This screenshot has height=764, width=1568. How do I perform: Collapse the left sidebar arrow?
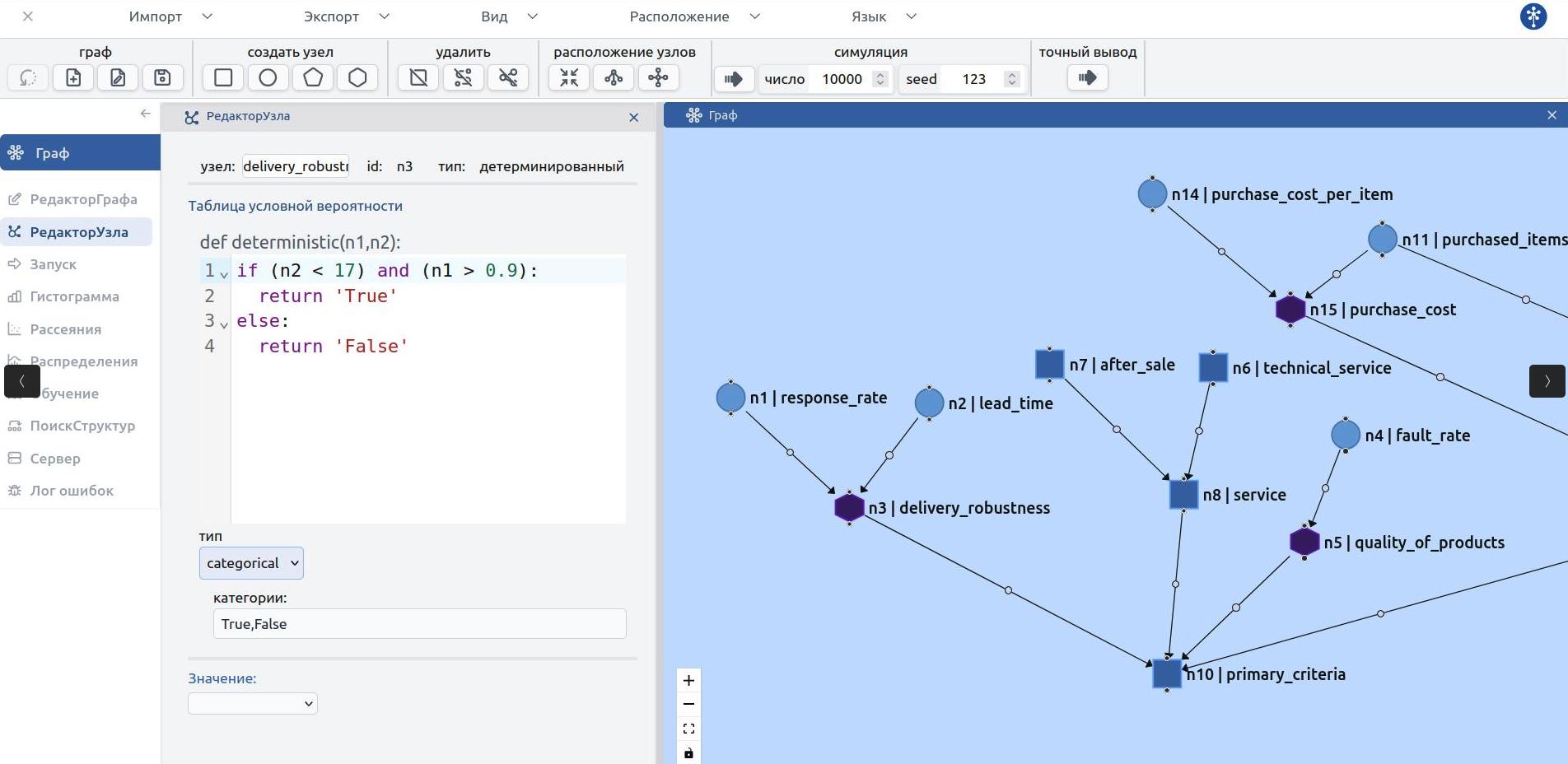pos(146,114)
